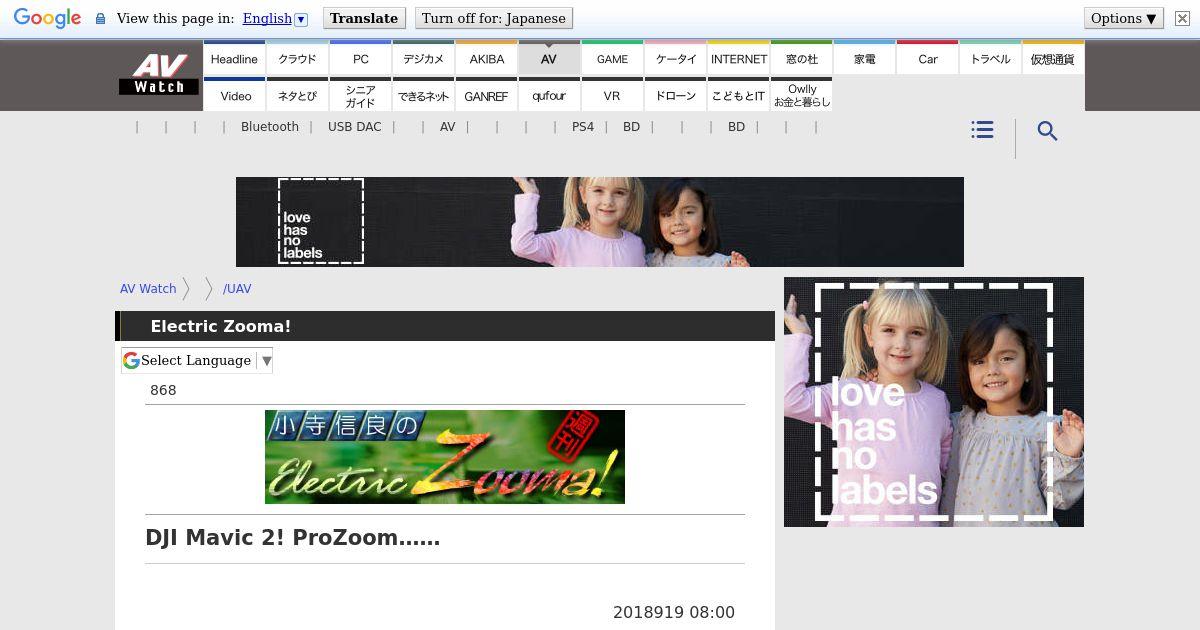Open the GANREF tab
This screenshot has height=630, width=1200.
[486, 95]
